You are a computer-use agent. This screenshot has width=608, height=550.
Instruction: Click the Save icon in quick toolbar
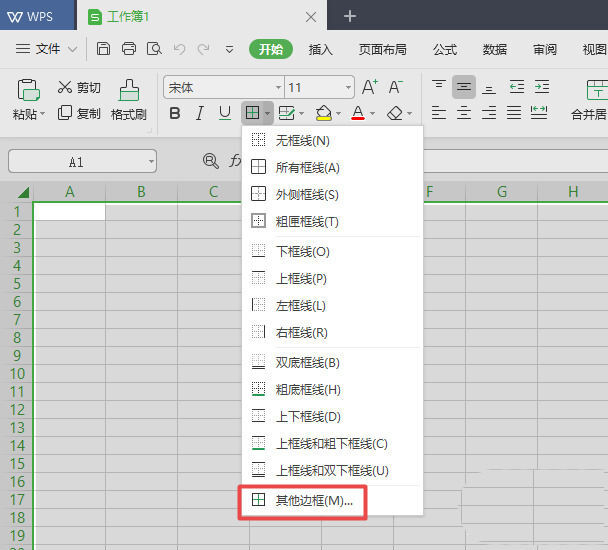103,49
